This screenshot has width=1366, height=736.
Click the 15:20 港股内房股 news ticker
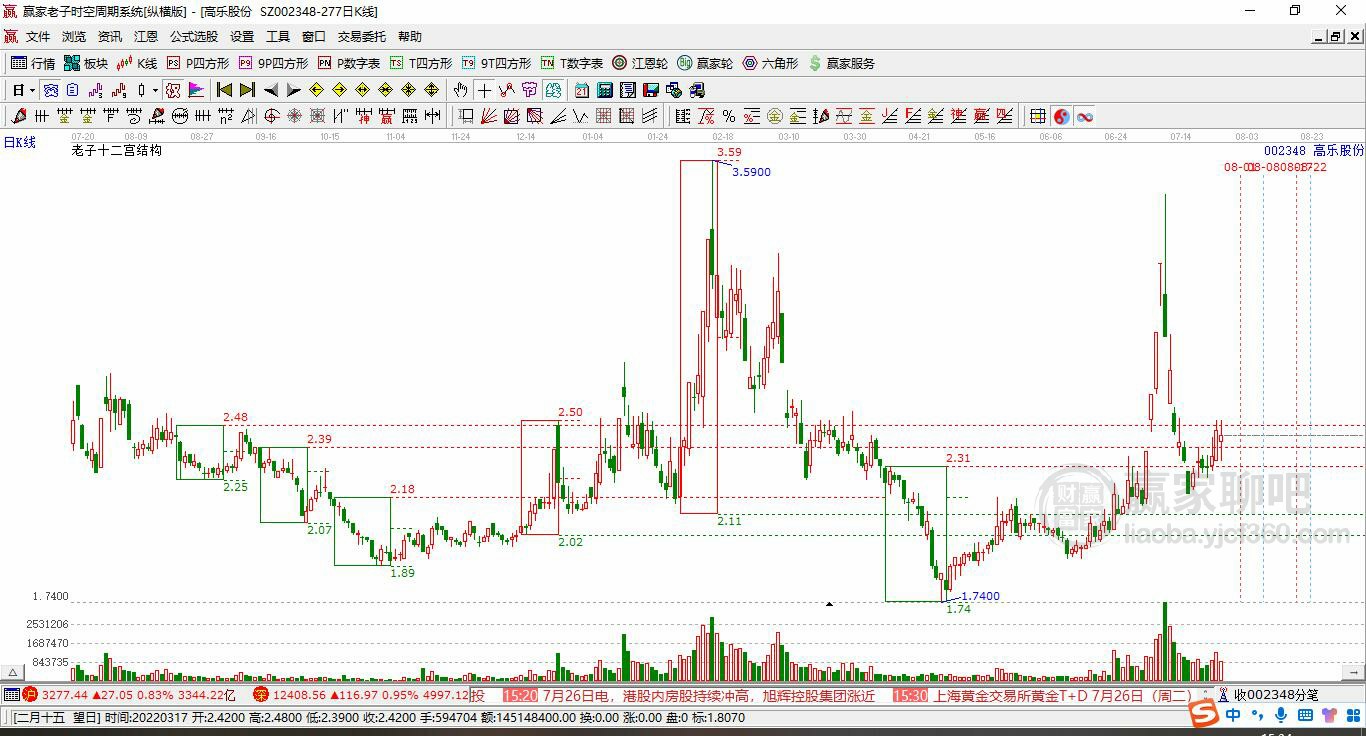[689, 695]
